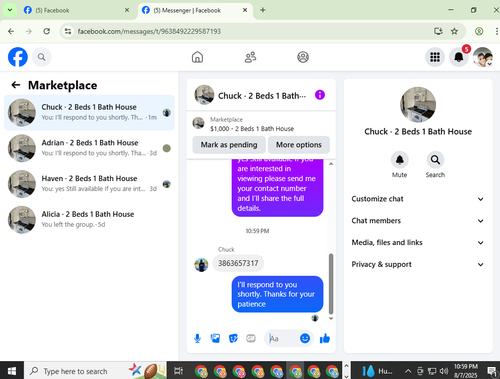The height and width of the screenshot is (379, 500).
Task: Click the browser address bar URL
Action: (x=149, y=31)
